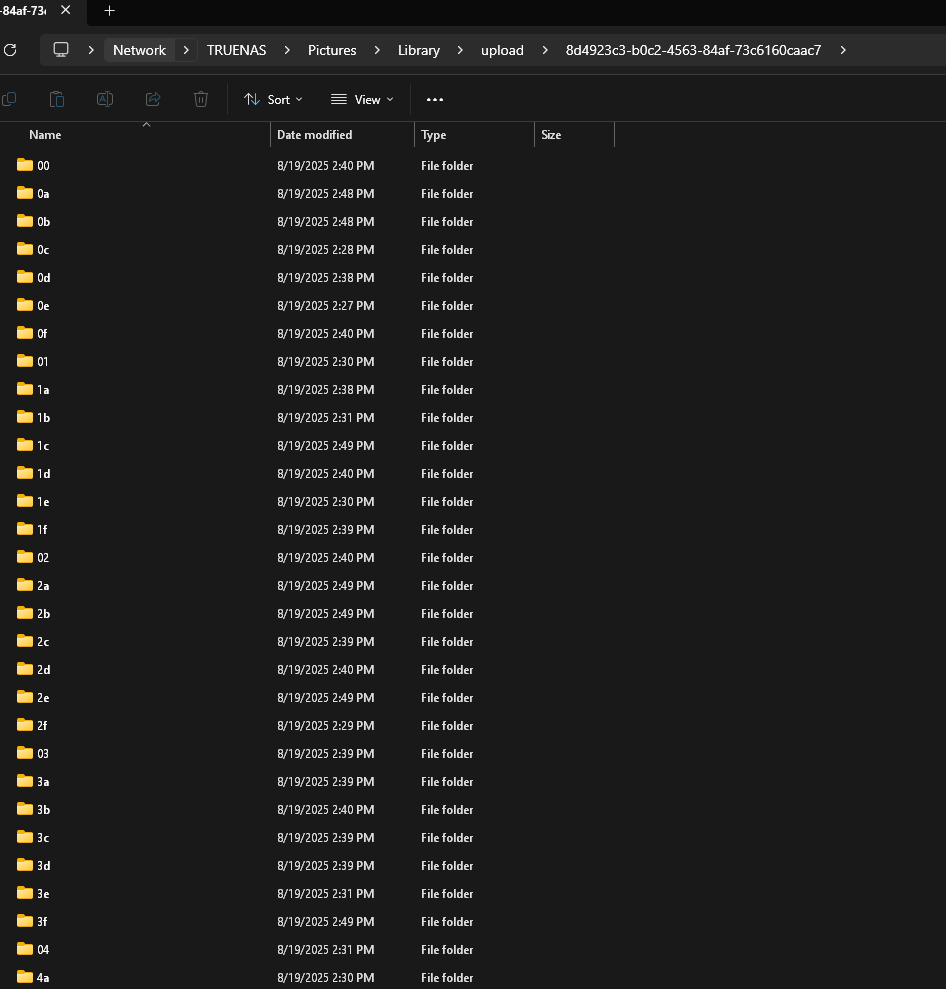Sort by the Name column header
The height and width of the screenshot is (989, 946).
45,135
